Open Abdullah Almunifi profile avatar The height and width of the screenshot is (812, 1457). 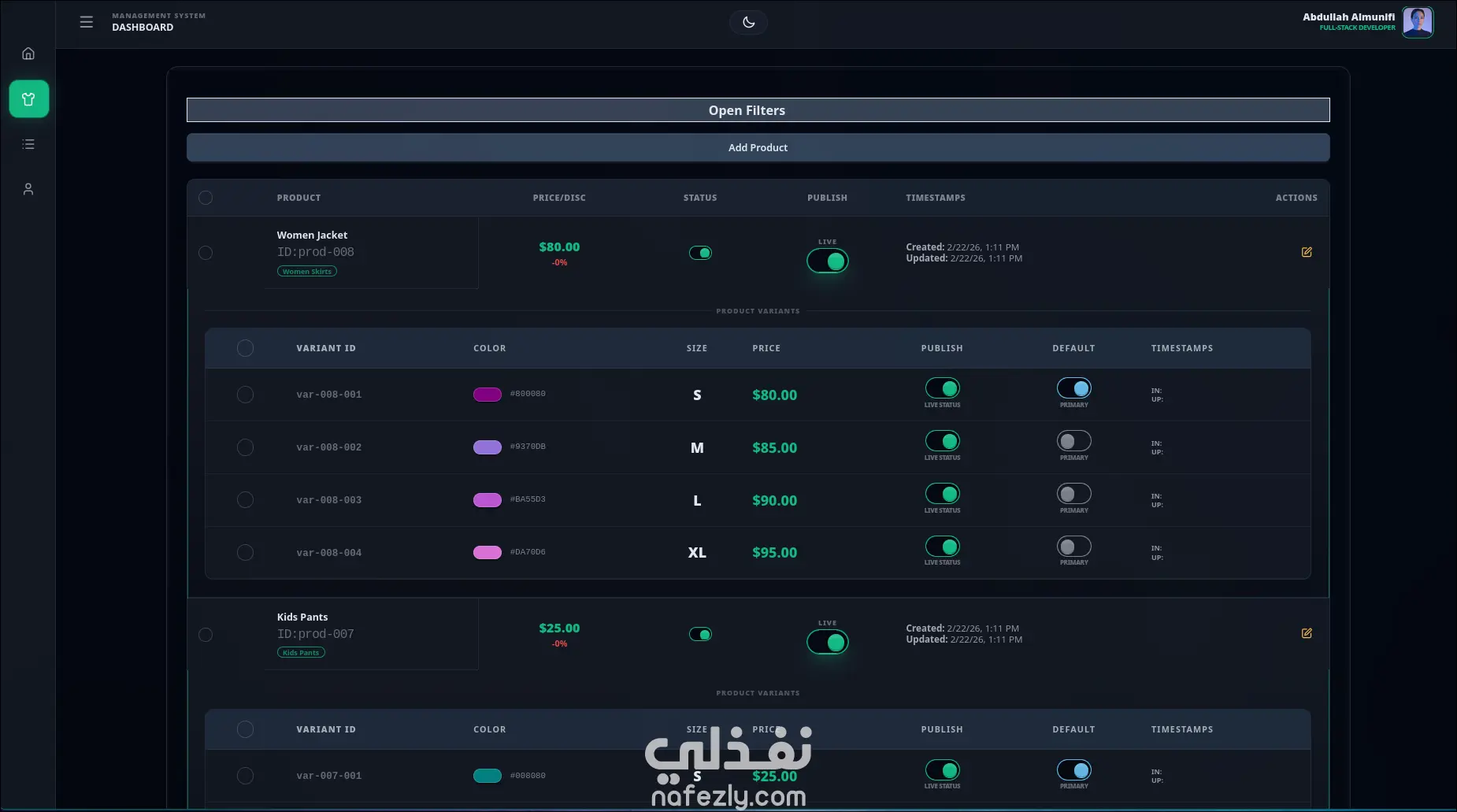pos(1418,22)
